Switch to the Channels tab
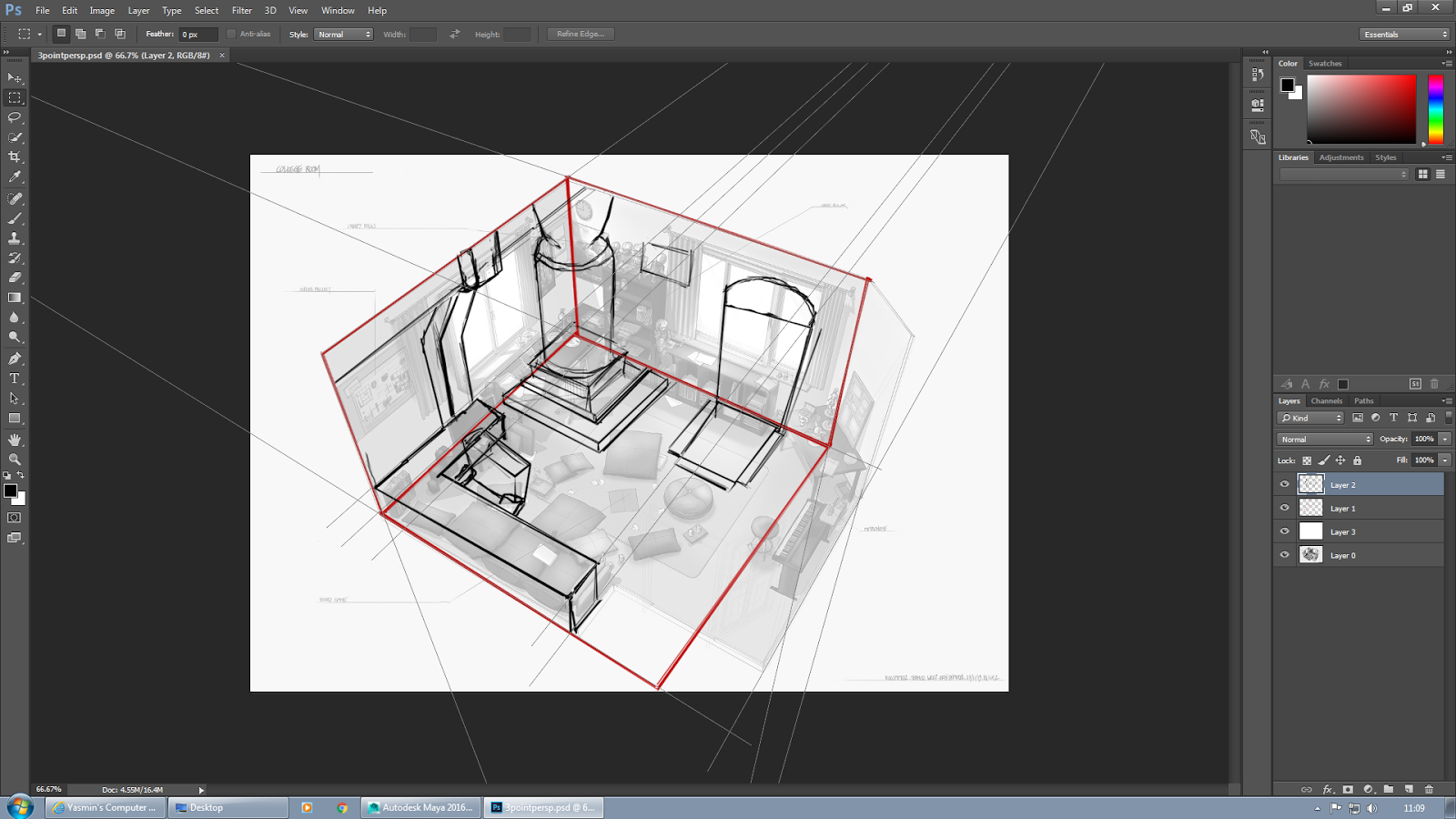Viewport: 1456px width, 819px height. click(x=1326, y=400)
